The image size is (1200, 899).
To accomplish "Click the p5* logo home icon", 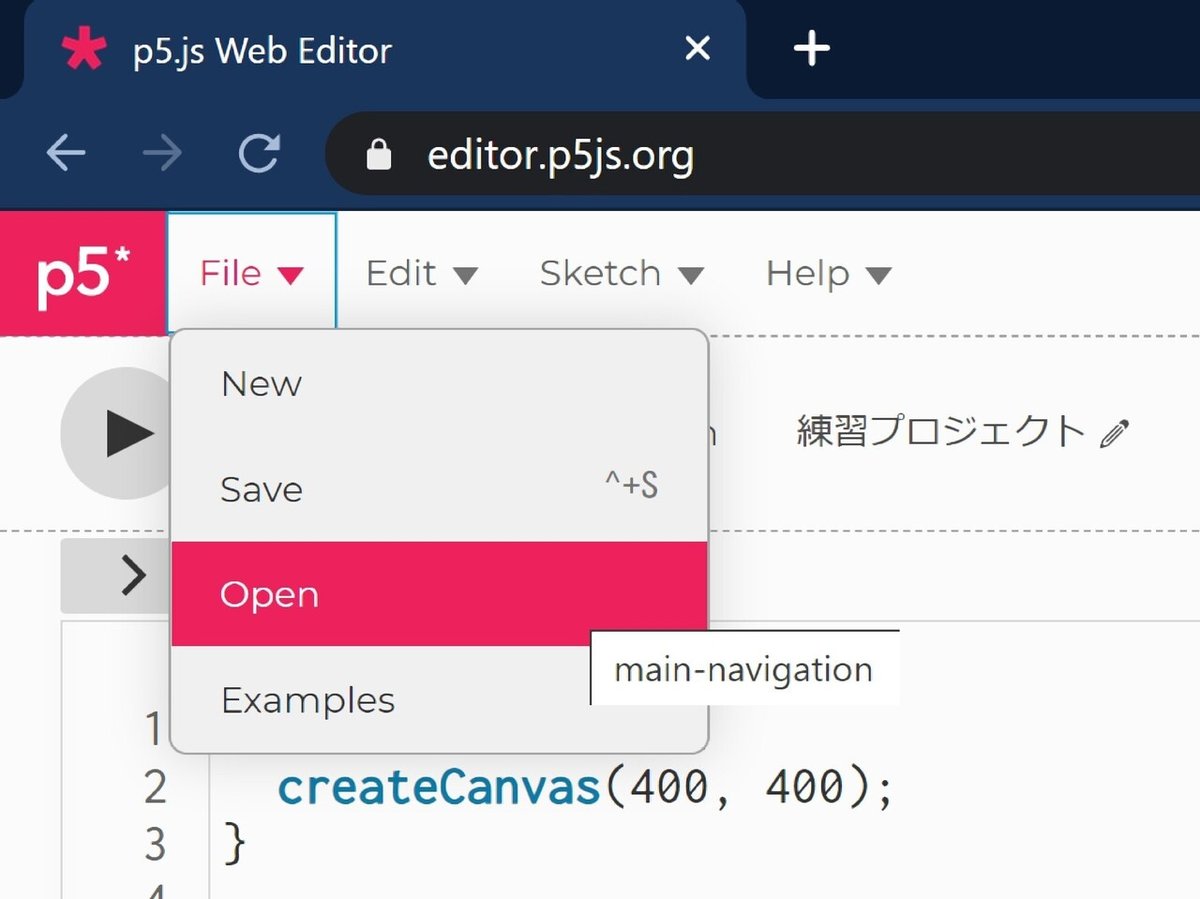I will click(83, 274).
